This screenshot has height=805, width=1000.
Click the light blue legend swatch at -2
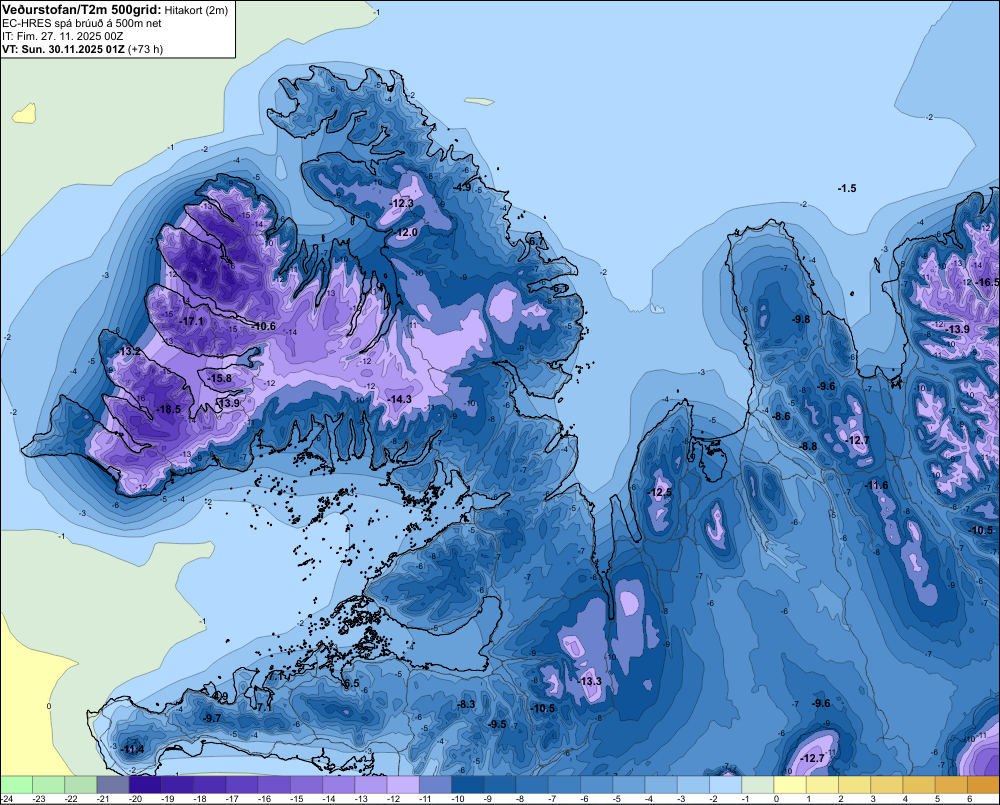coord(726,784)
